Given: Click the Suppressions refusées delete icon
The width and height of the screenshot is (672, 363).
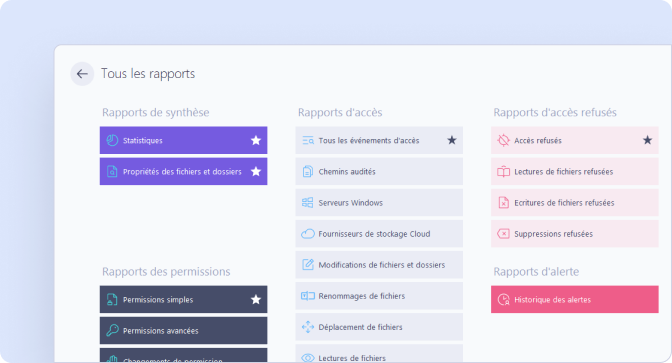Looking at the screenshot, I should (503, 234).
